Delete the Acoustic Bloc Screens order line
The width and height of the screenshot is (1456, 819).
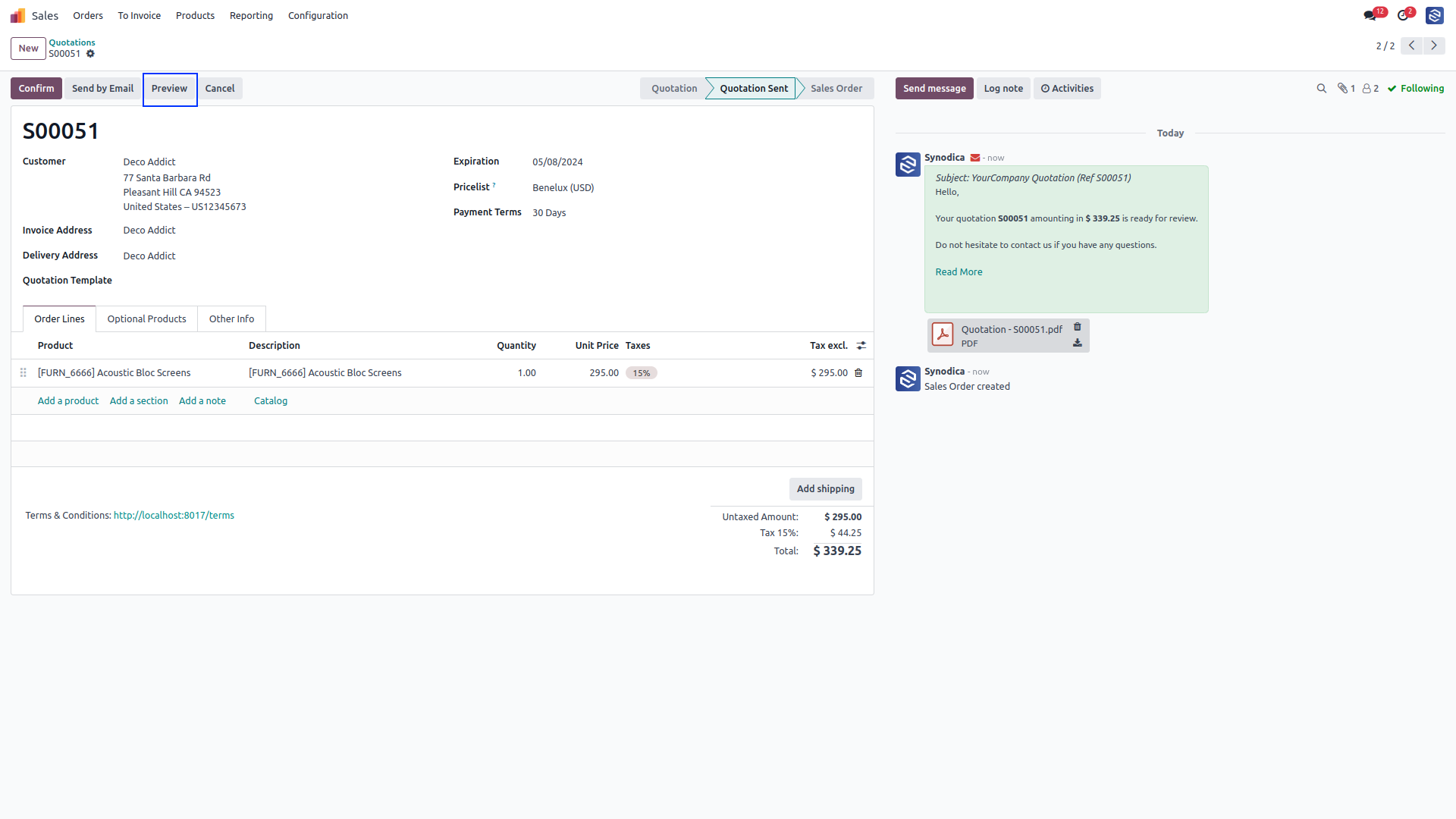coord(858,373)
